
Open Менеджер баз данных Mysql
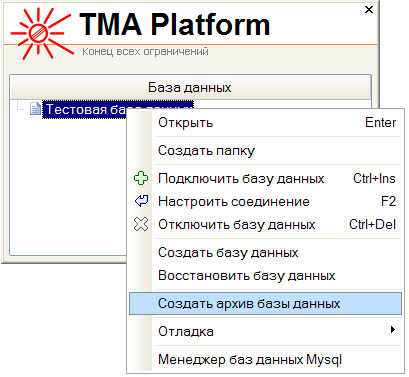click(x=265, y=359)
